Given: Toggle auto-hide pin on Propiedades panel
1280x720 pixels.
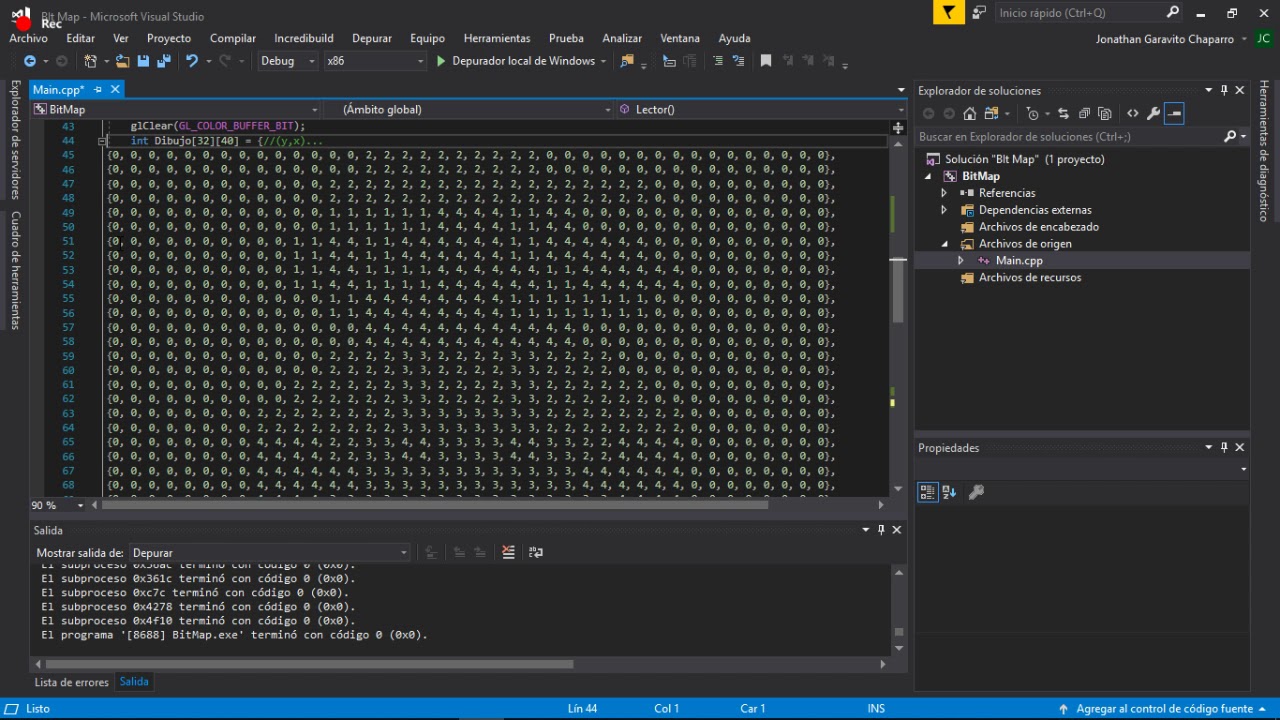Looking at the screenshot, I should click(x=1224, y=448).
